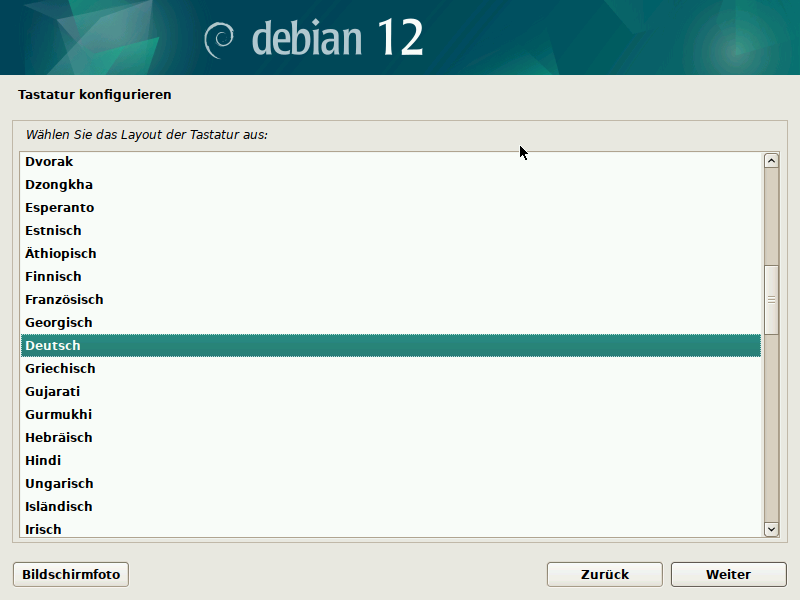Select Hebräisch from the list

pyautogui.click(x=58, y=438)
